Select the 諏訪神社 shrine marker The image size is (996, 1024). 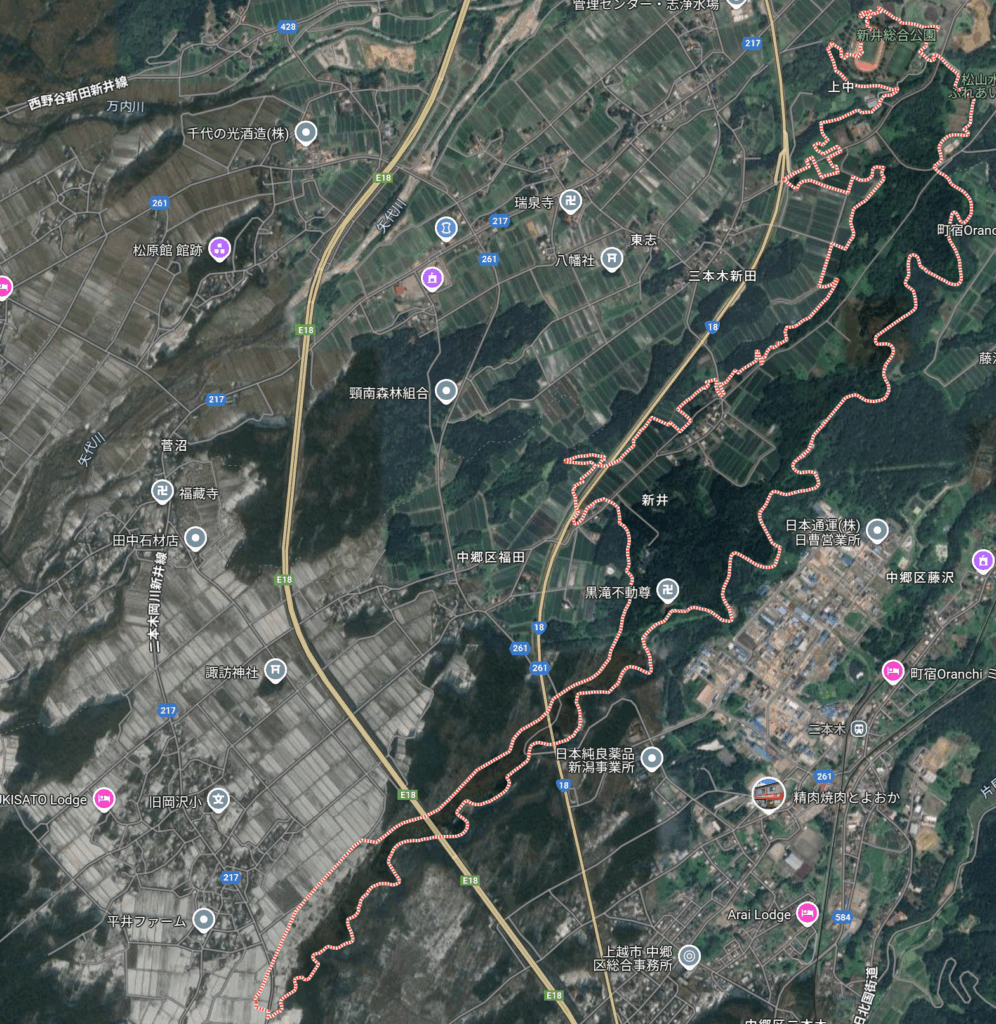tap(276, 671)
